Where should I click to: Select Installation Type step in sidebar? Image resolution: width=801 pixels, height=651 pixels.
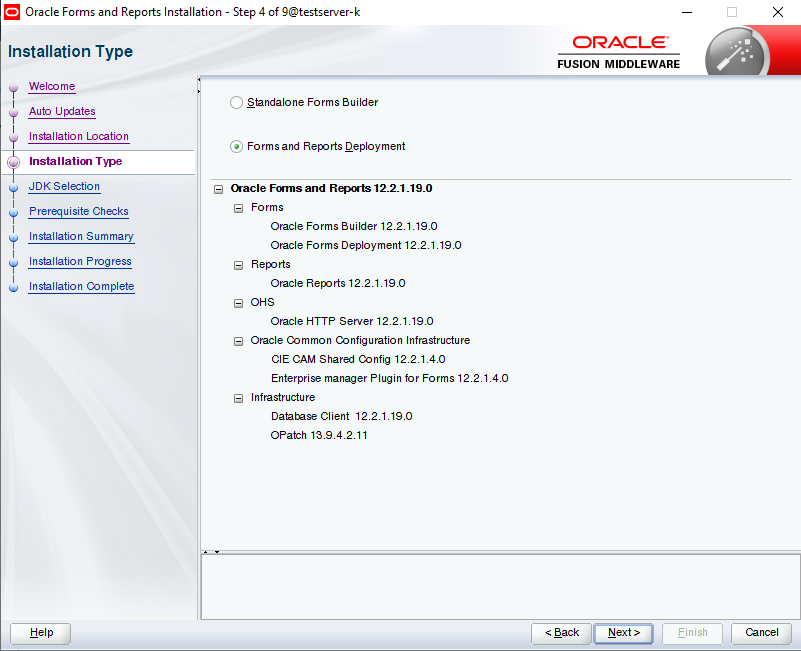click(x=76, y=161)
